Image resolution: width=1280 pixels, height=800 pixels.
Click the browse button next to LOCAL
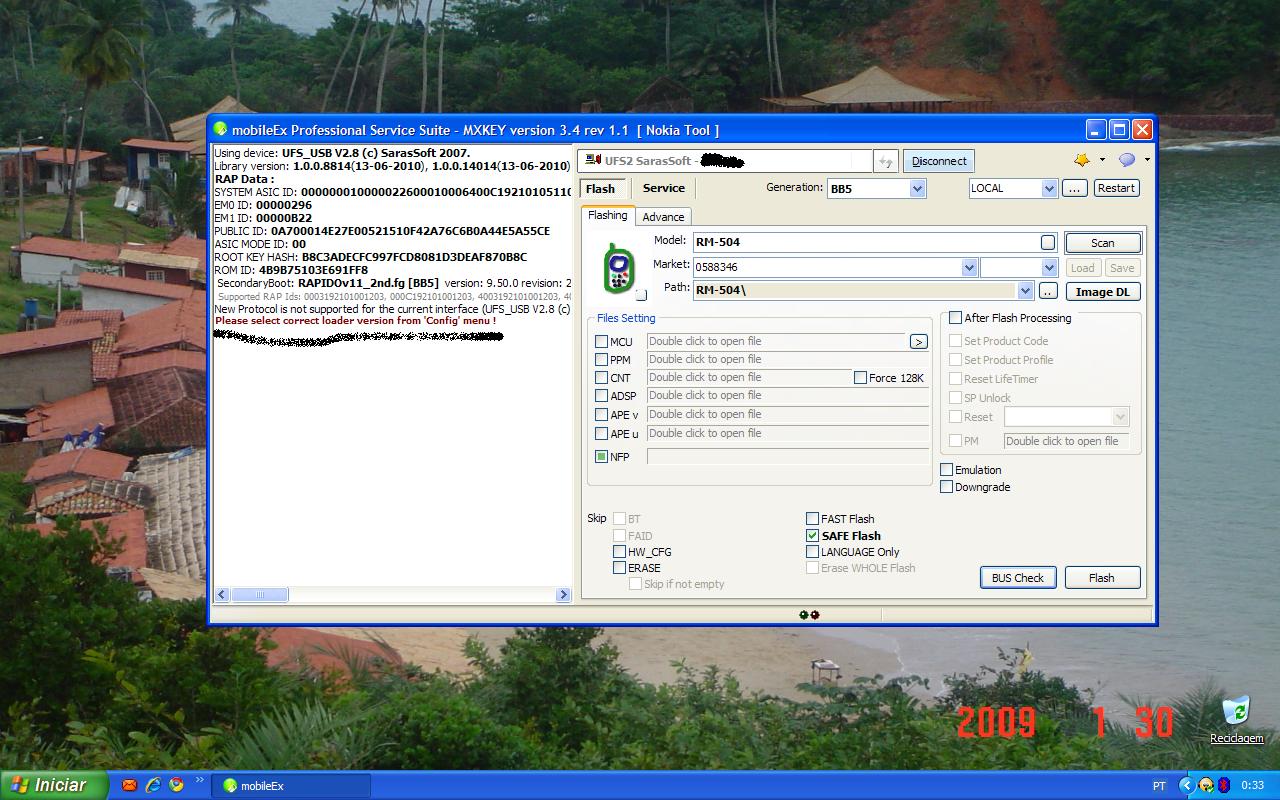click(1074, 188)
